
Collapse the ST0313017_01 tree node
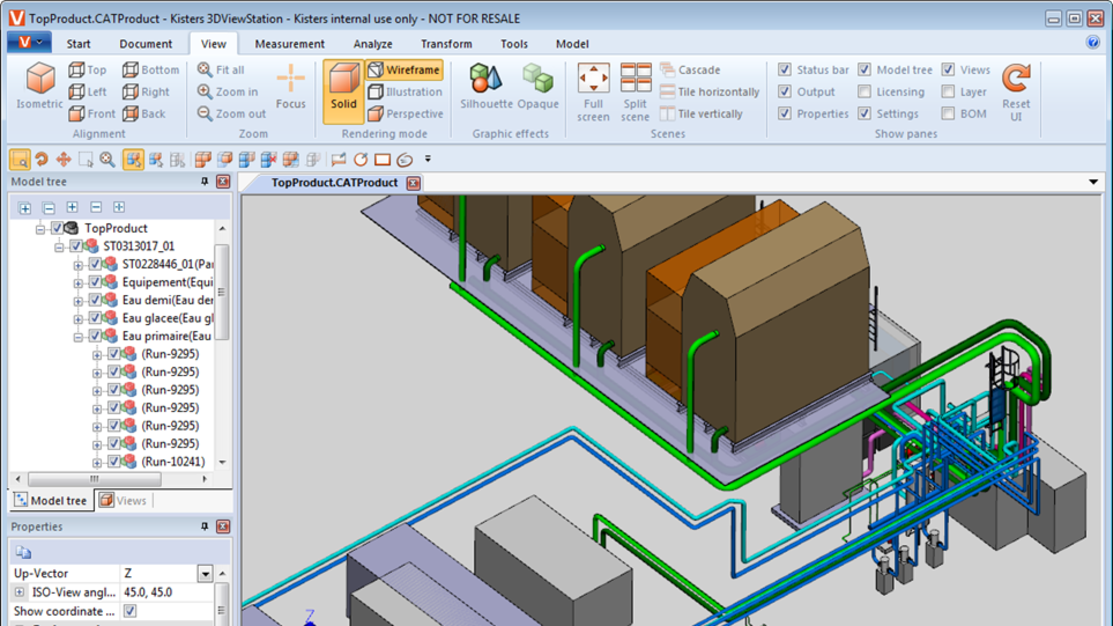pyautogui.click(x=60, y=246)
